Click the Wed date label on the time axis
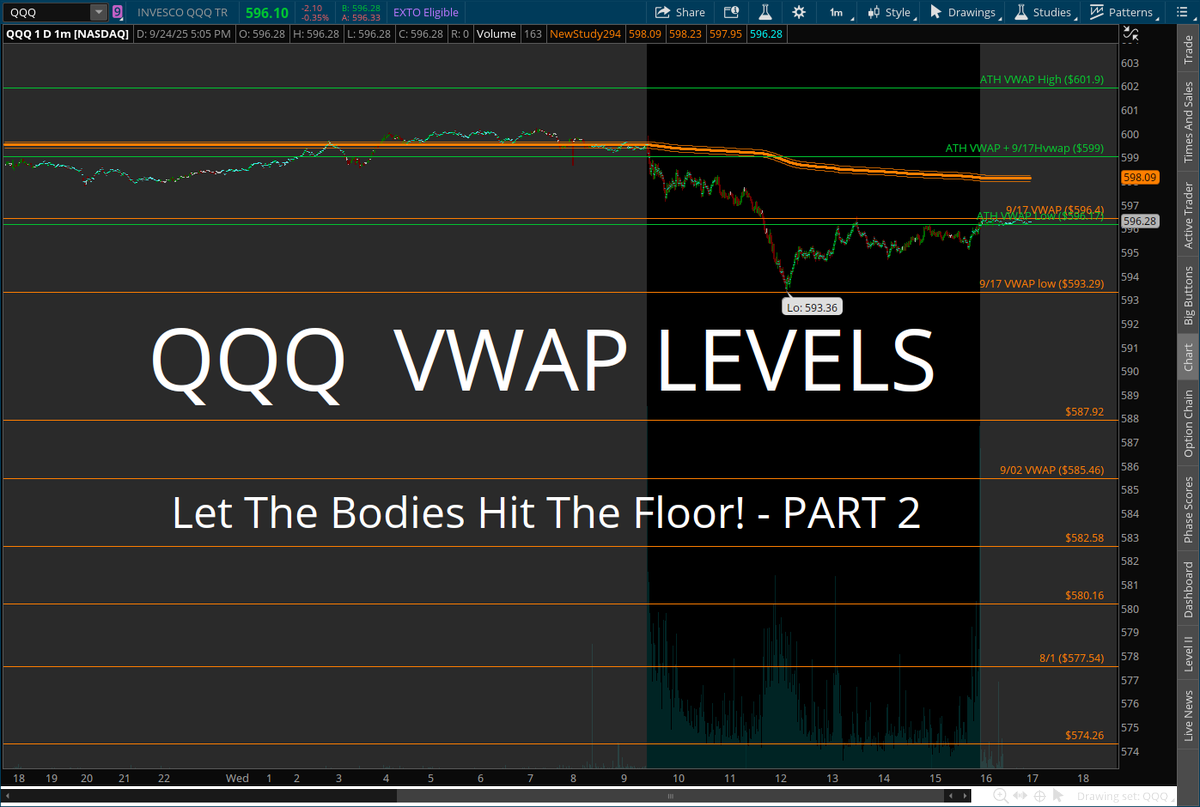This screenshot has height=807, width=1200. tap(237, 777)
